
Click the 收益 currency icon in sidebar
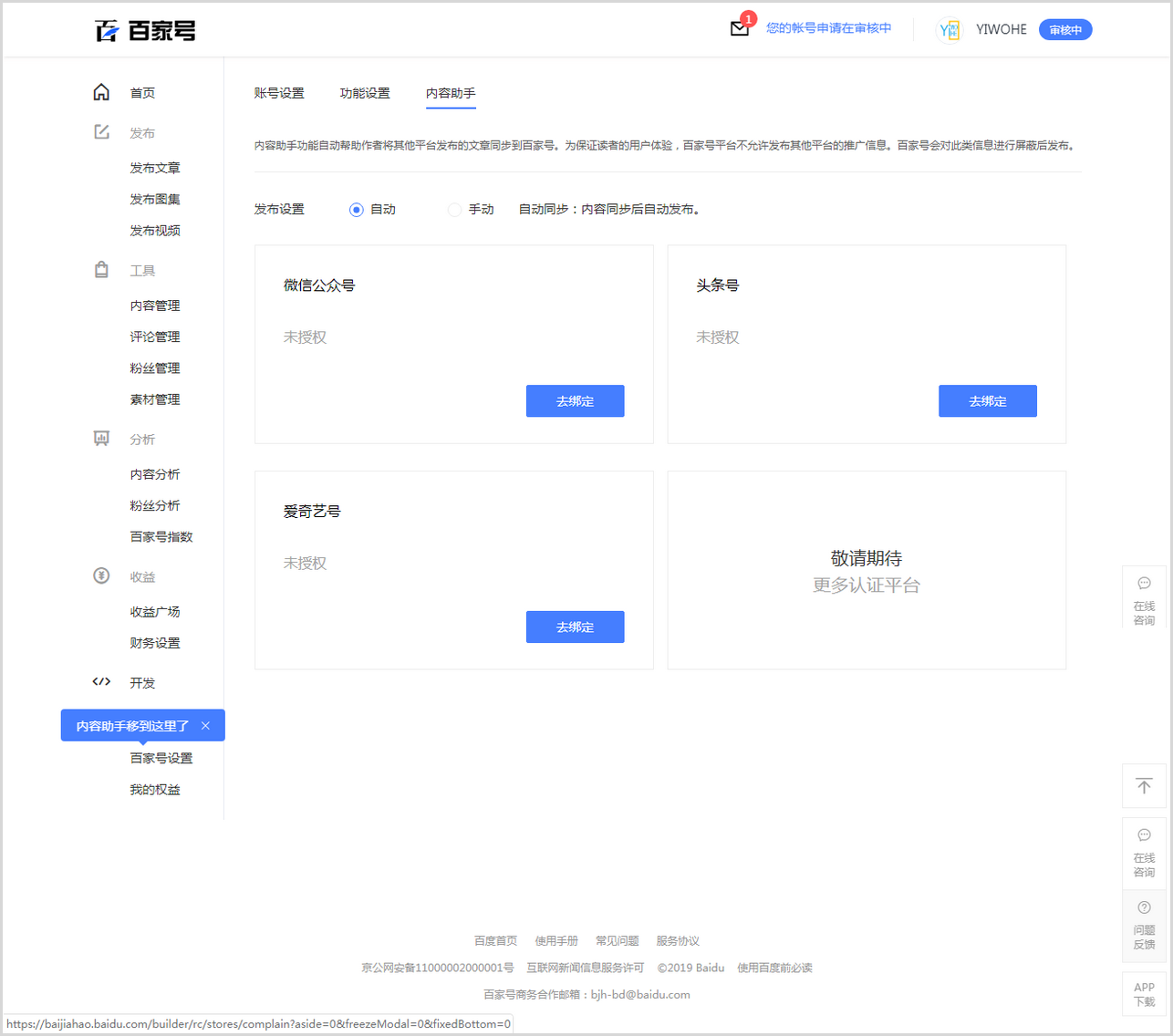101,575
